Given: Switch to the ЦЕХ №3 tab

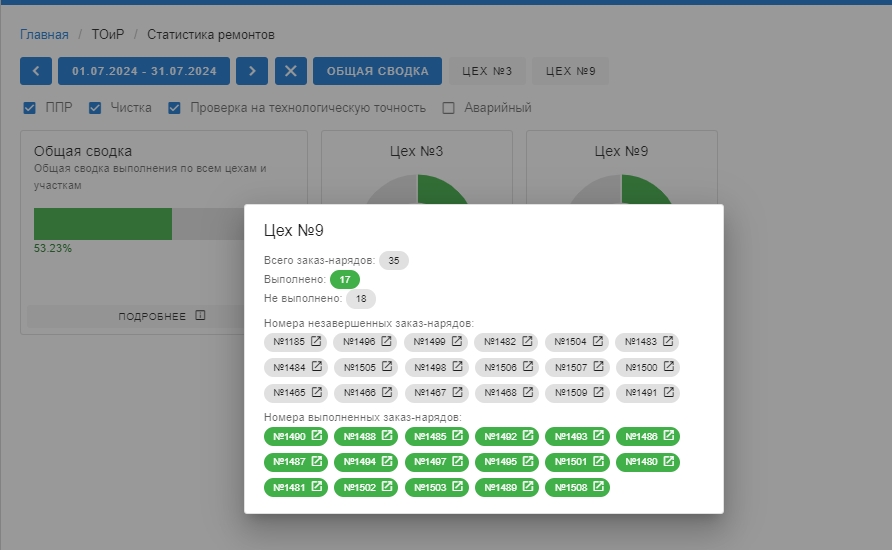Looking at the screenshot, I should click(x=487, y=71).
